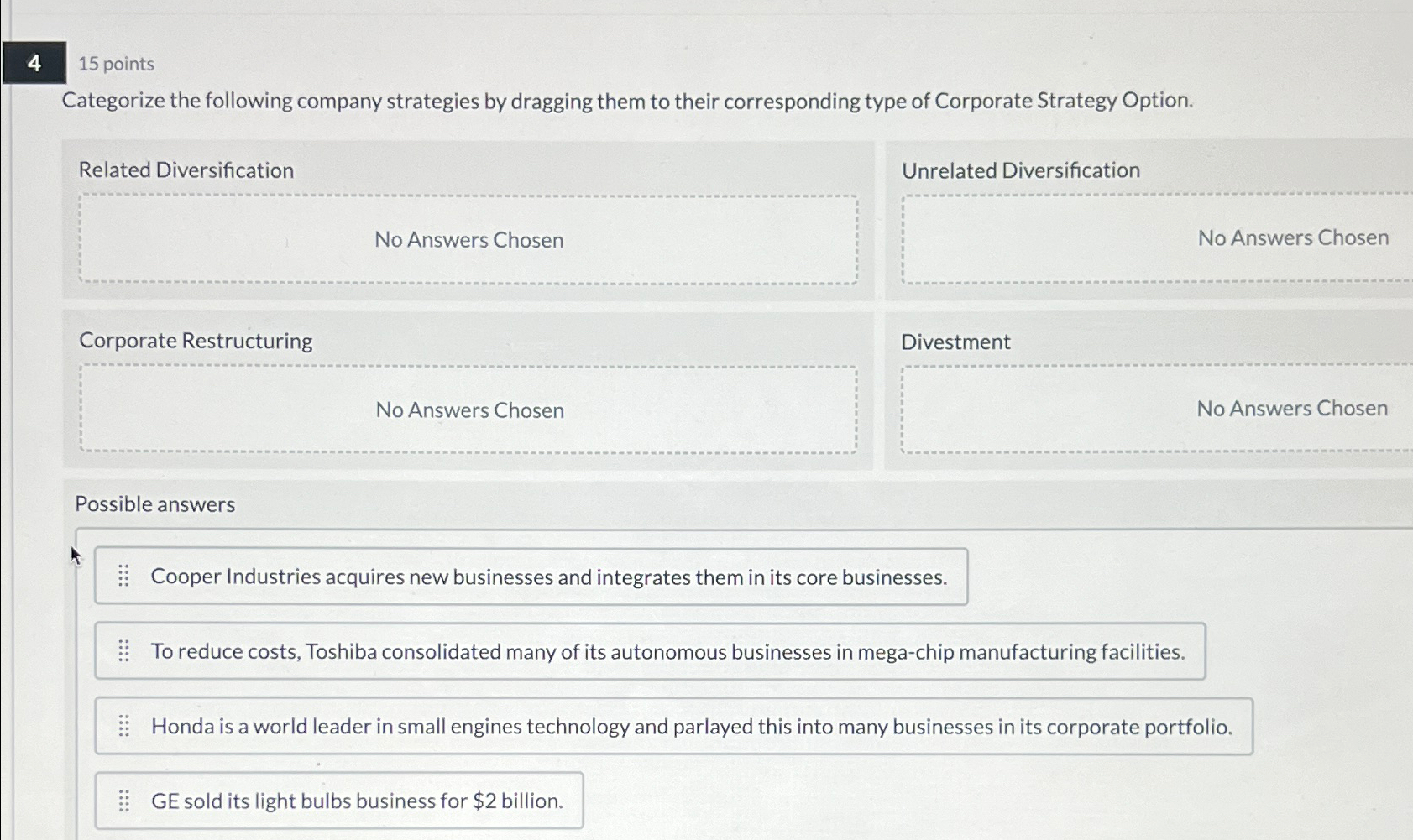
Task: Click the Related Diversification heading
Action: pos(186,170)
